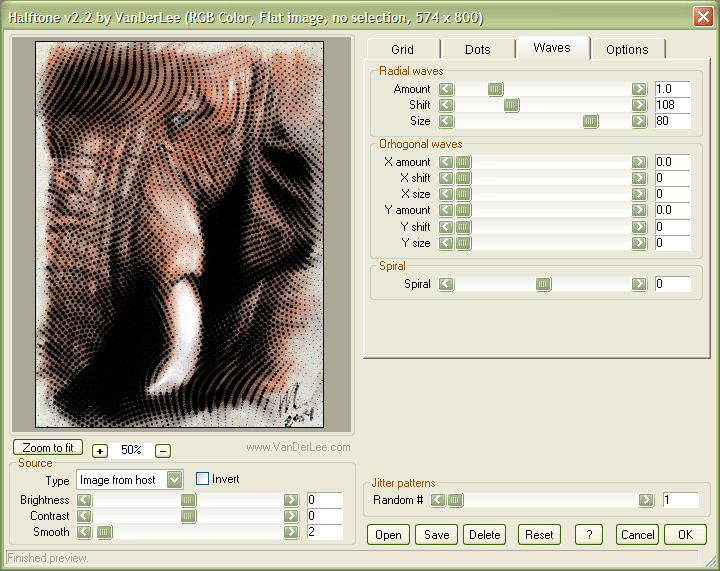Click the Shift slider left arrow
The width and height of the screenshot is (720, 571).
coord(446,106)
